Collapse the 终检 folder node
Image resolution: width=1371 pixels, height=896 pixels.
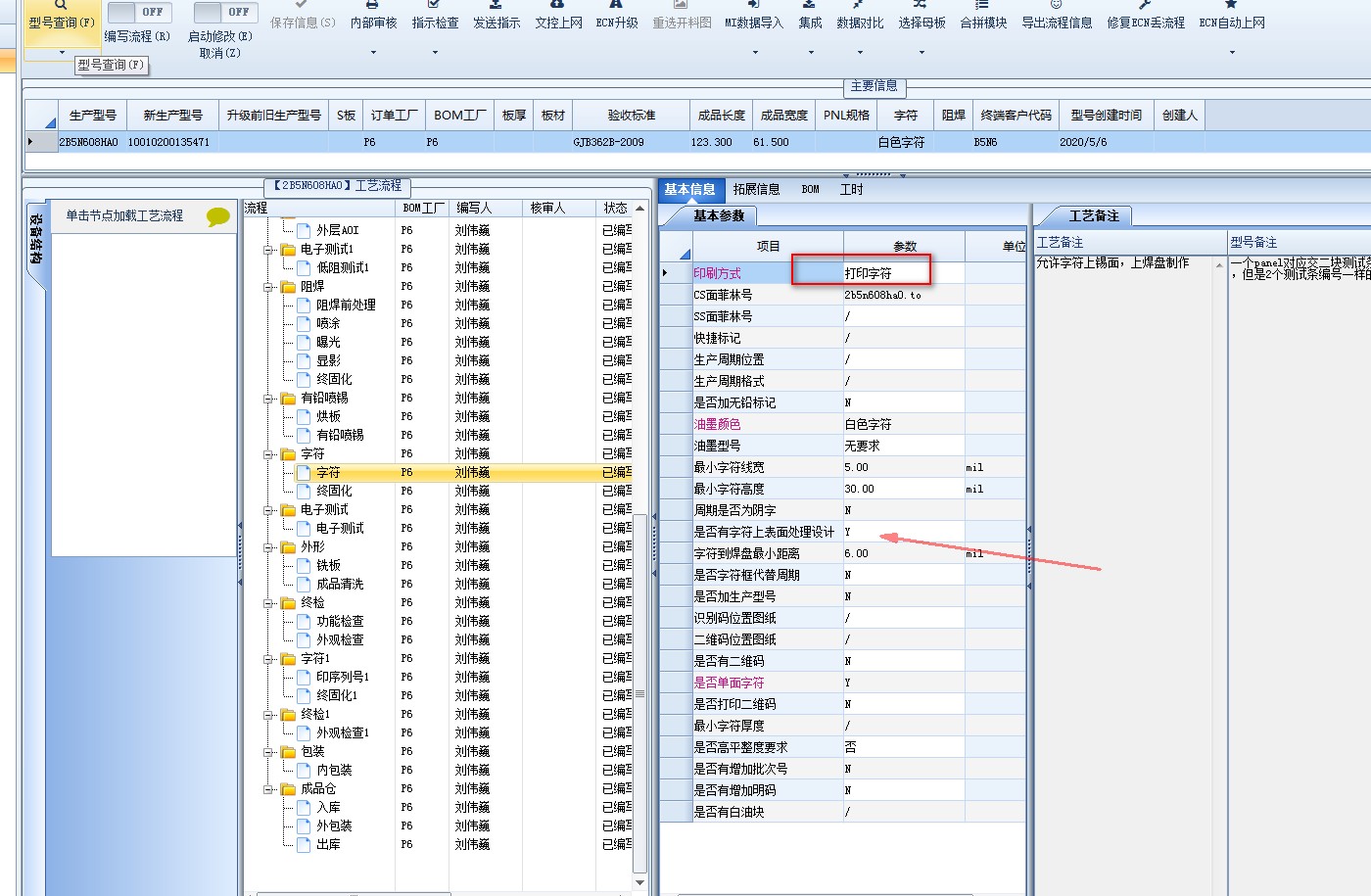(268, 603)
